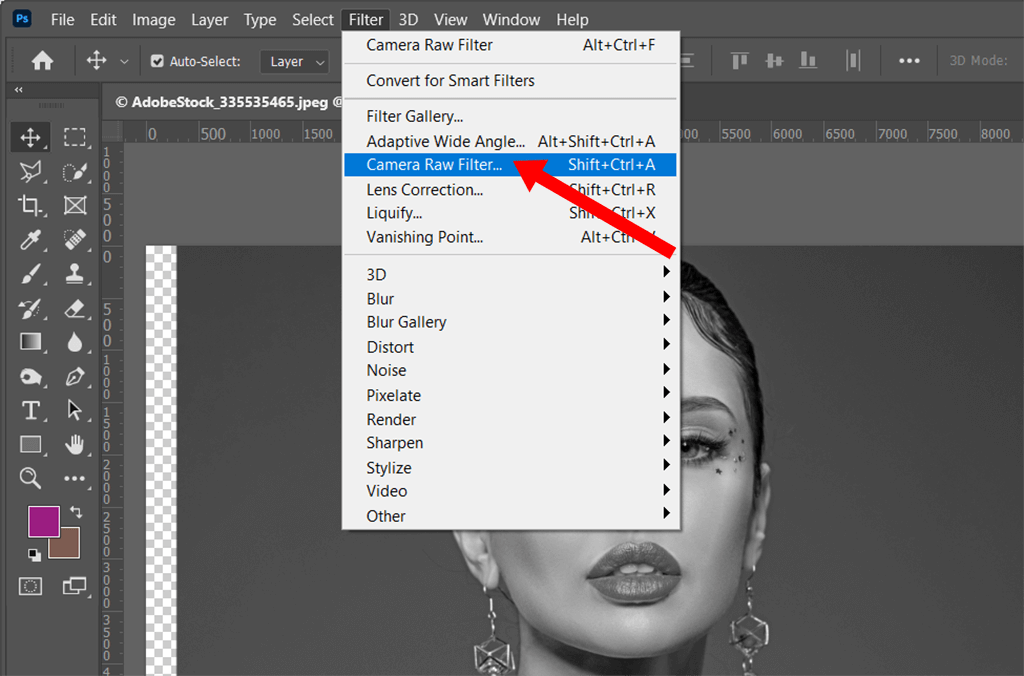The image size is (1024, 676).
Task: Expand the 3D filter submenu
Action: pyautogui.click(x=511, y=274)
